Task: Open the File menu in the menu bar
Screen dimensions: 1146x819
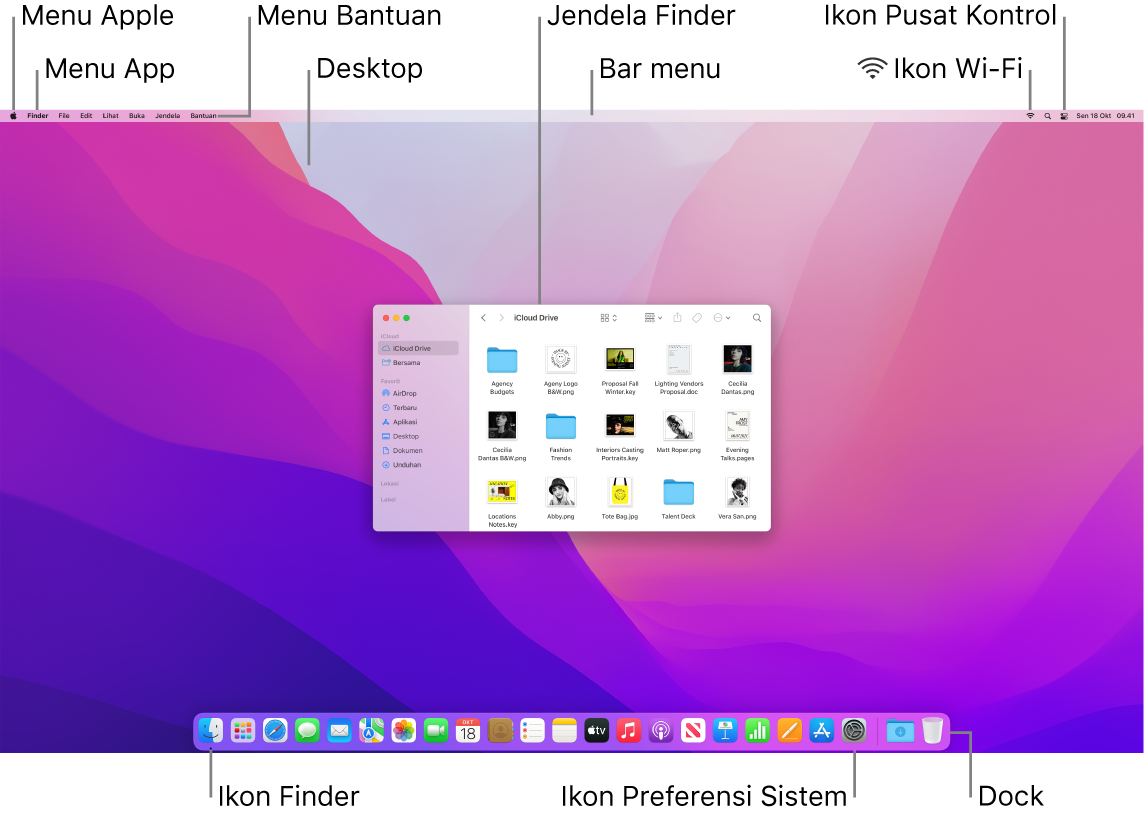Action: 63,115
